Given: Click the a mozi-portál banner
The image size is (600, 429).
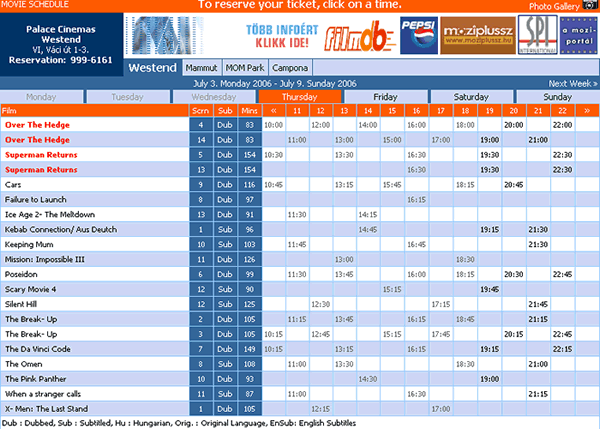Looking at the screenshot, I should click(579, 35).
